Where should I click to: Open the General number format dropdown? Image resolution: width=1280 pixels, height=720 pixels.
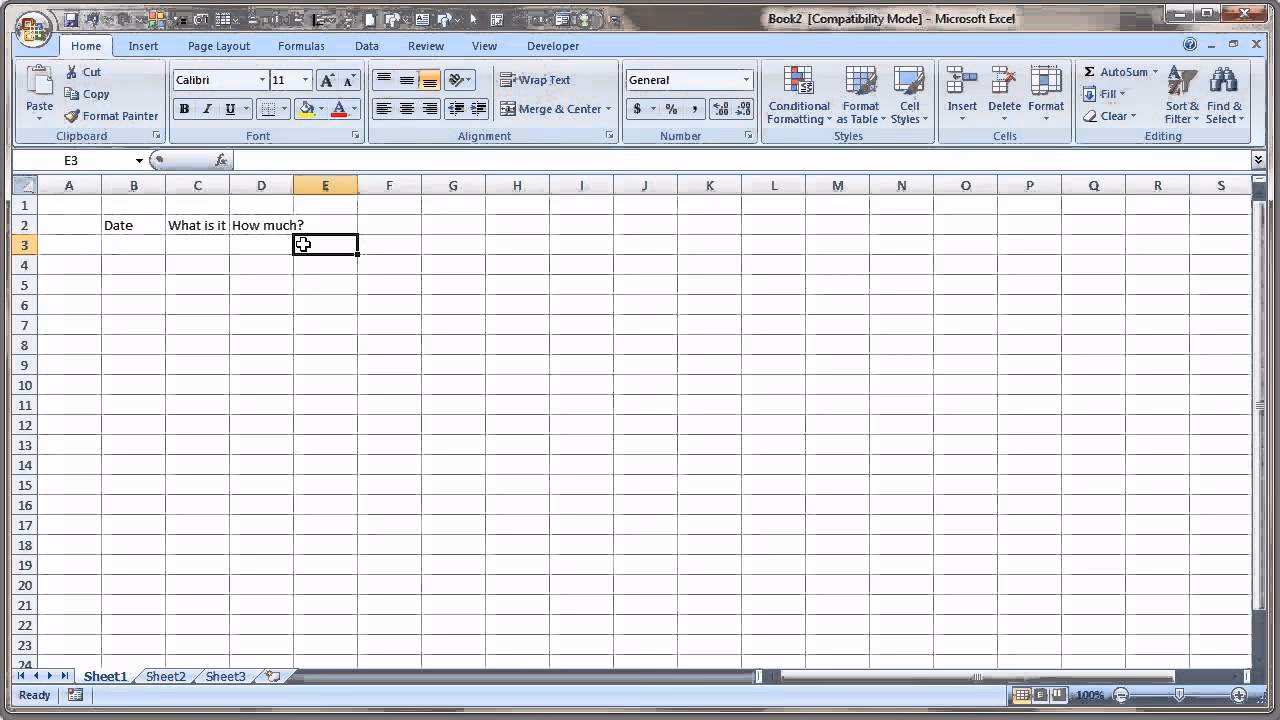point(688,80)
